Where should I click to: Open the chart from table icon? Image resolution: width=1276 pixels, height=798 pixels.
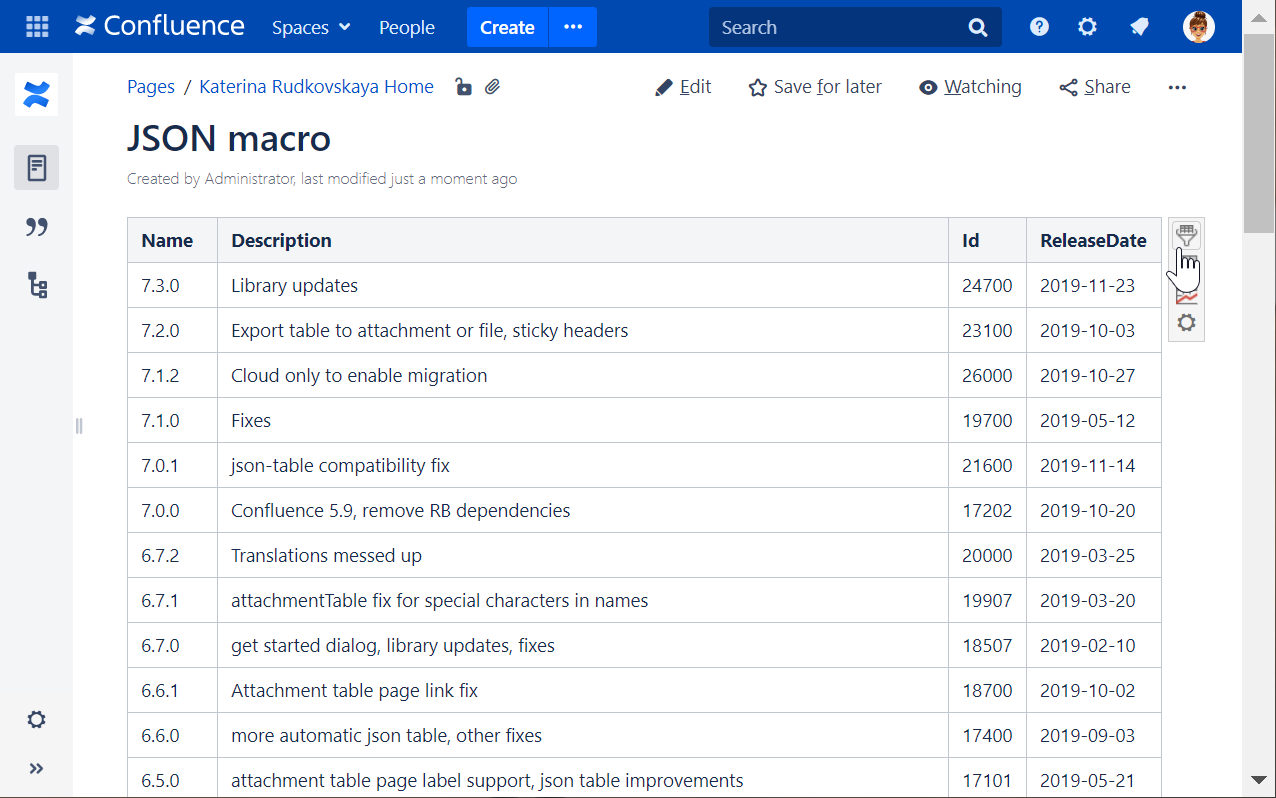(1186, 295)
